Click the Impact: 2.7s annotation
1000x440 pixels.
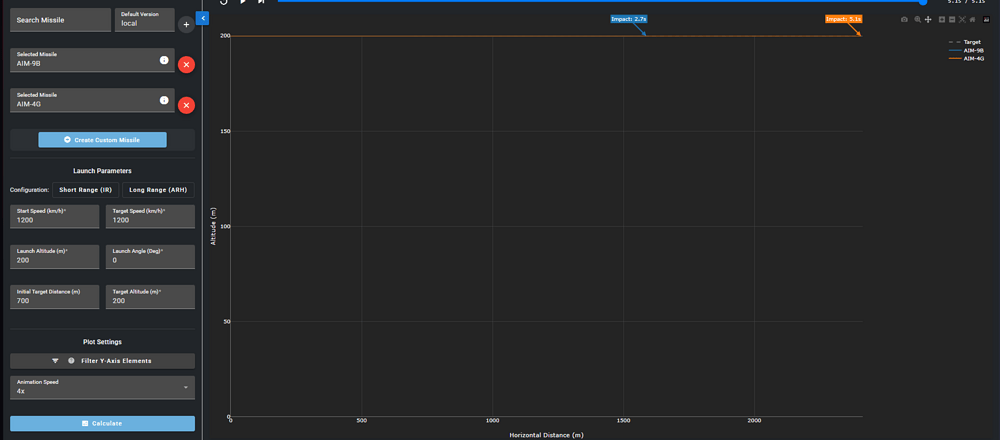point(628,19)
